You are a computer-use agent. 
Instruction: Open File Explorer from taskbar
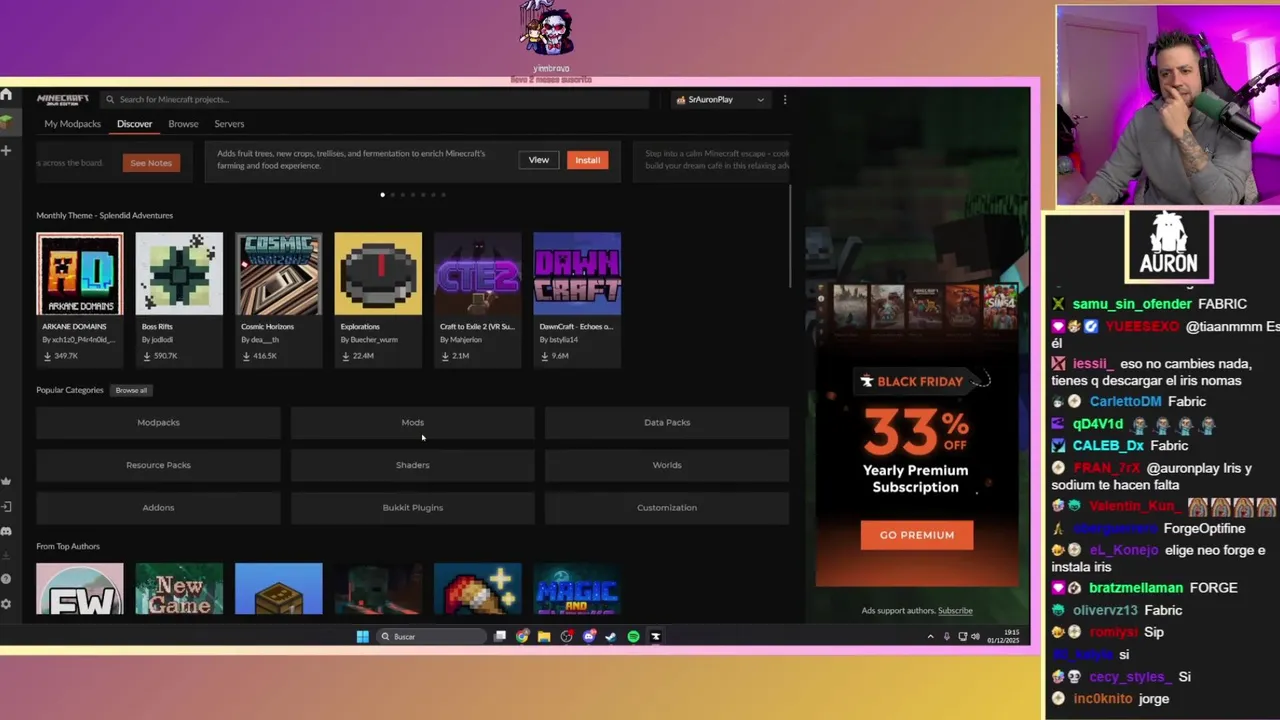click(544, 636)
